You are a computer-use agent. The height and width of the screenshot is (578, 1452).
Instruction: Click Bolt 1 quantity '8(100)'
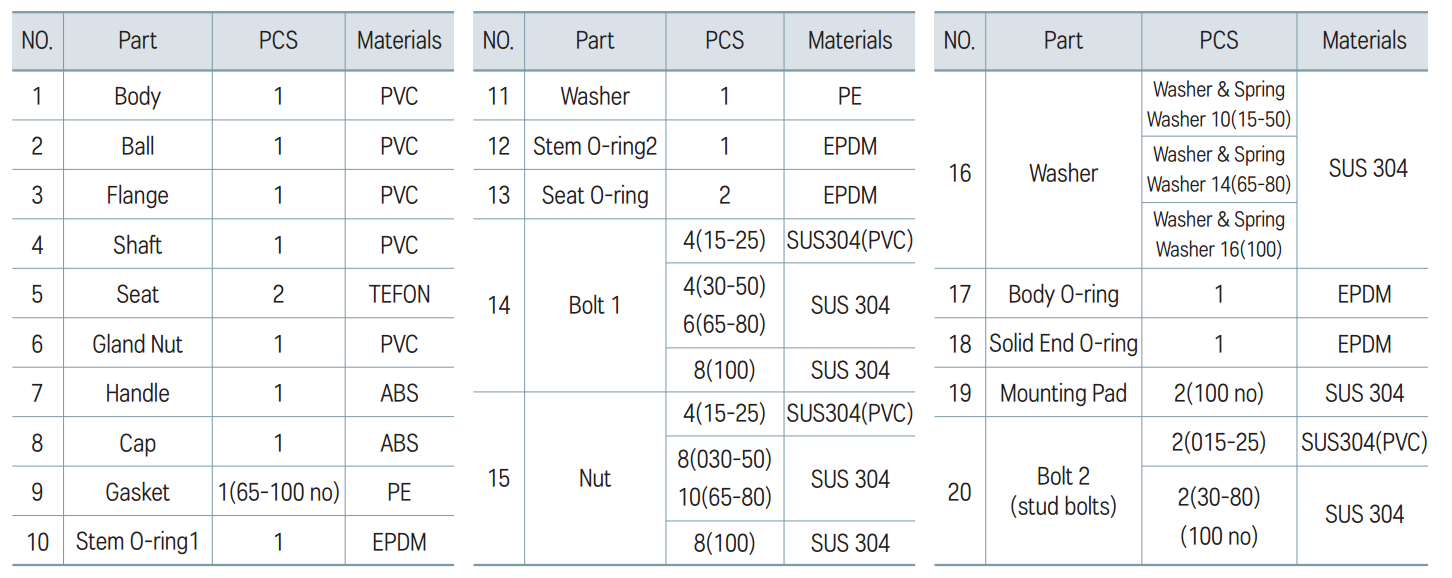[724, 371]
